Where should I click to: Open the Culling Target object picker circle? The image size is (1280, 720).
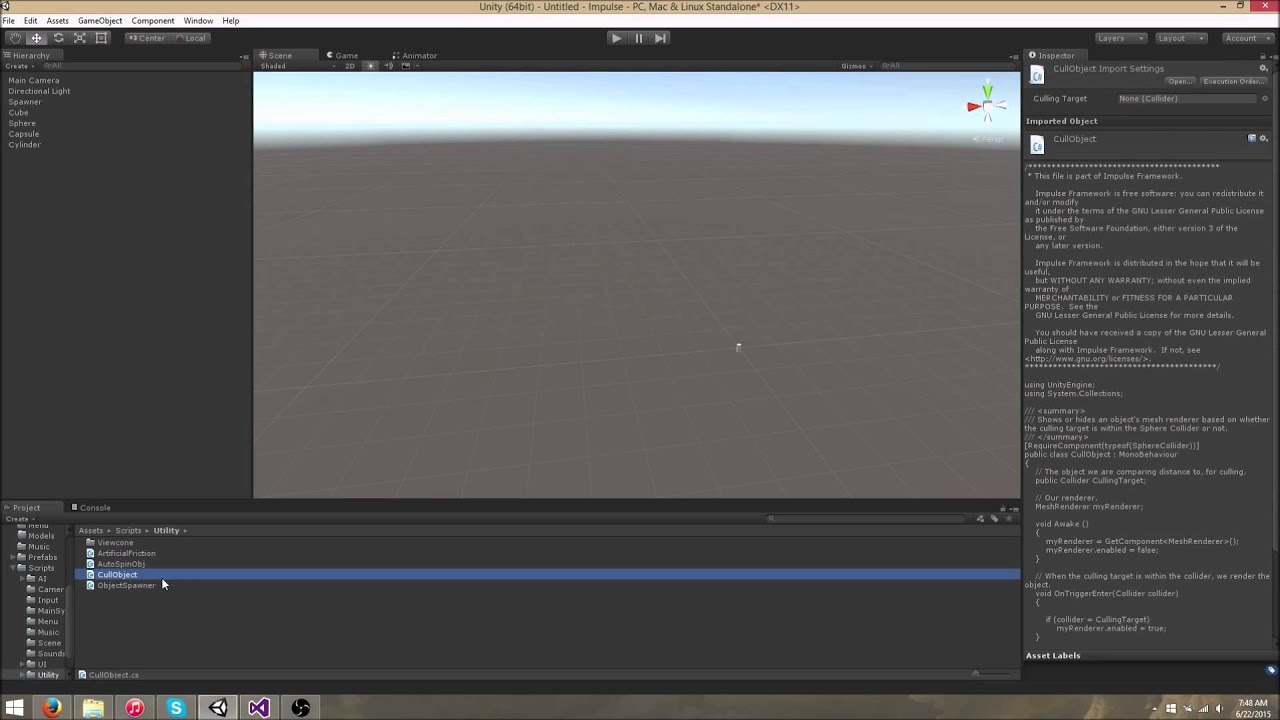[x=1265, y=99]
